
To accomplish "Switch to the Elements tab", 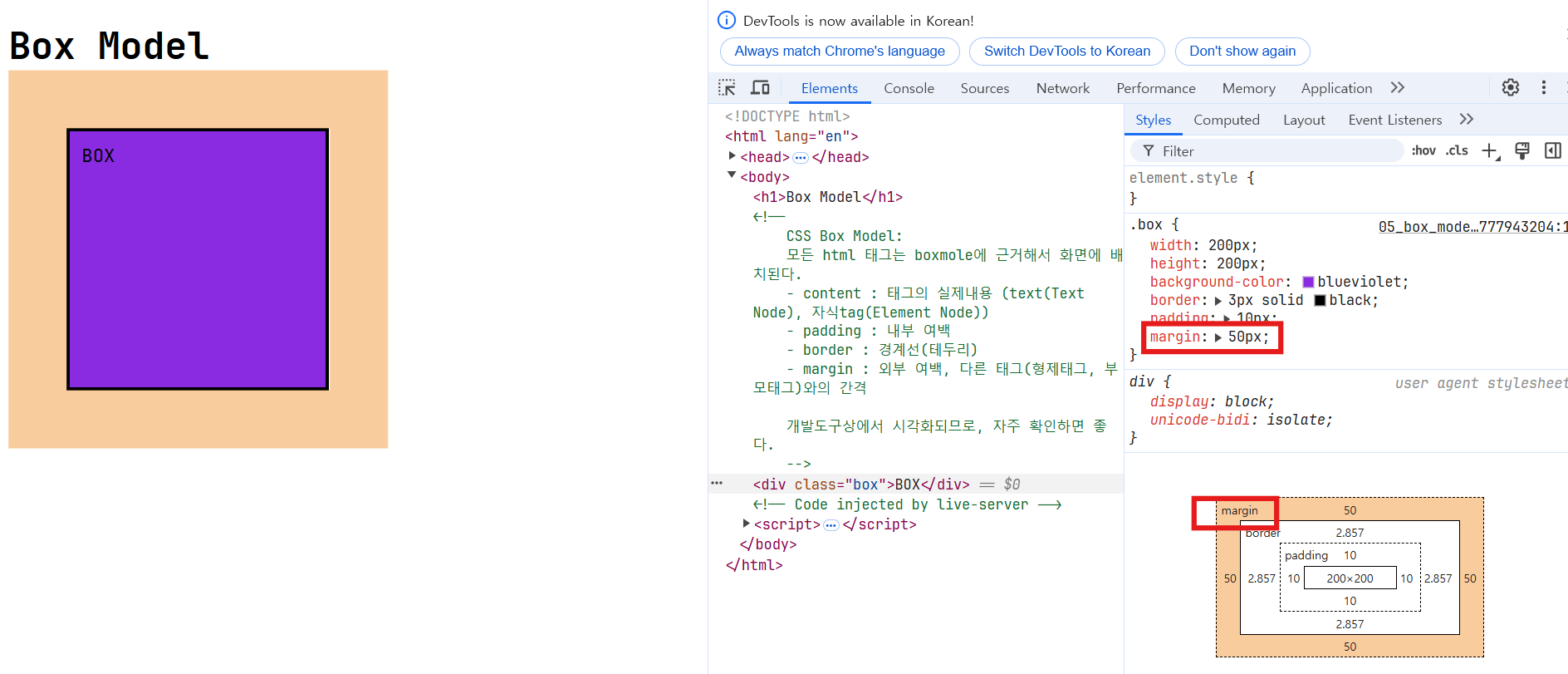I will point(830,88).
